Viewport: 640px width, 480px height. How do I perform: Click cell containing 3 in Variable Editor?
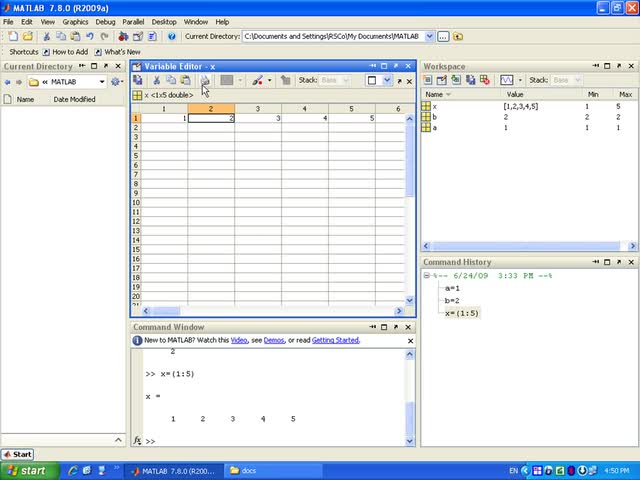(258, 118)
